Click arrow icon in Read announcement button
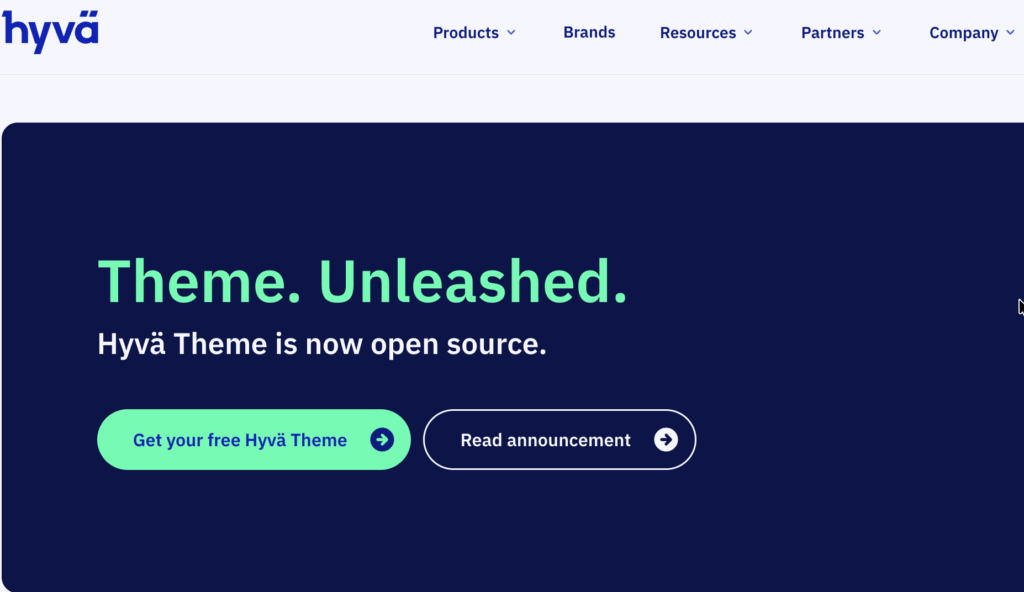 pyautogui.click(x=666, y=440)
